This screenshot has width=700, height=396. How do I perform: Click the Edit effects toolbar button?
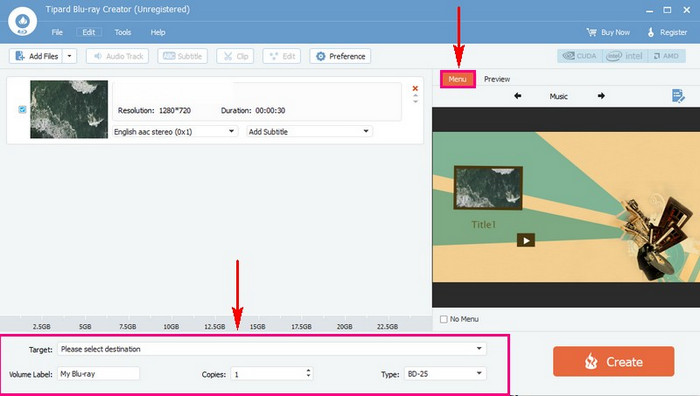[282, 56]
